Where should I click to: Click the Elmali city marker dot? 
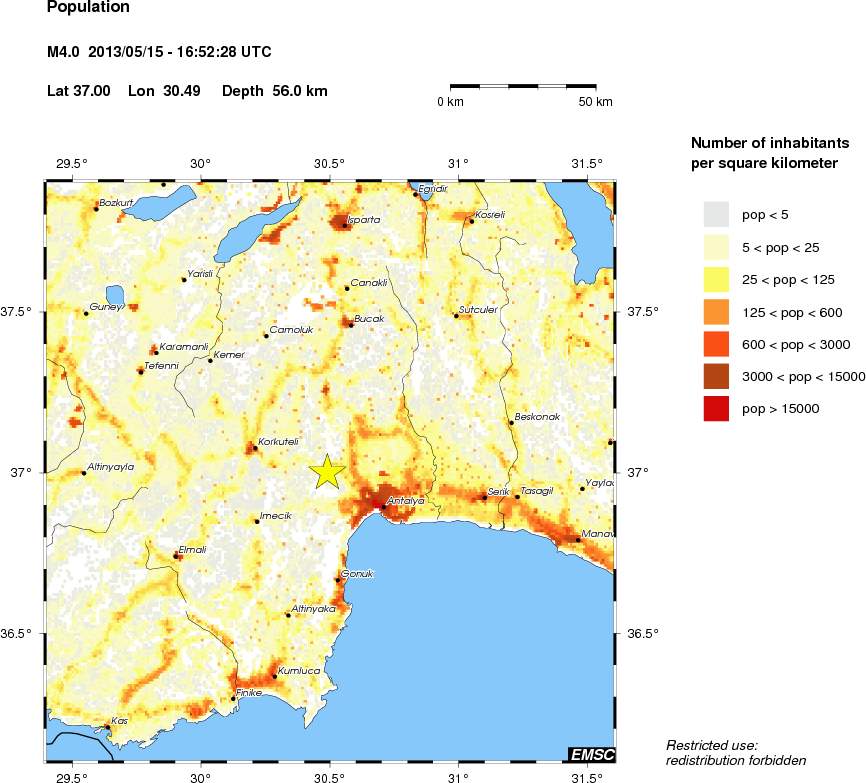tap(177, 555)
